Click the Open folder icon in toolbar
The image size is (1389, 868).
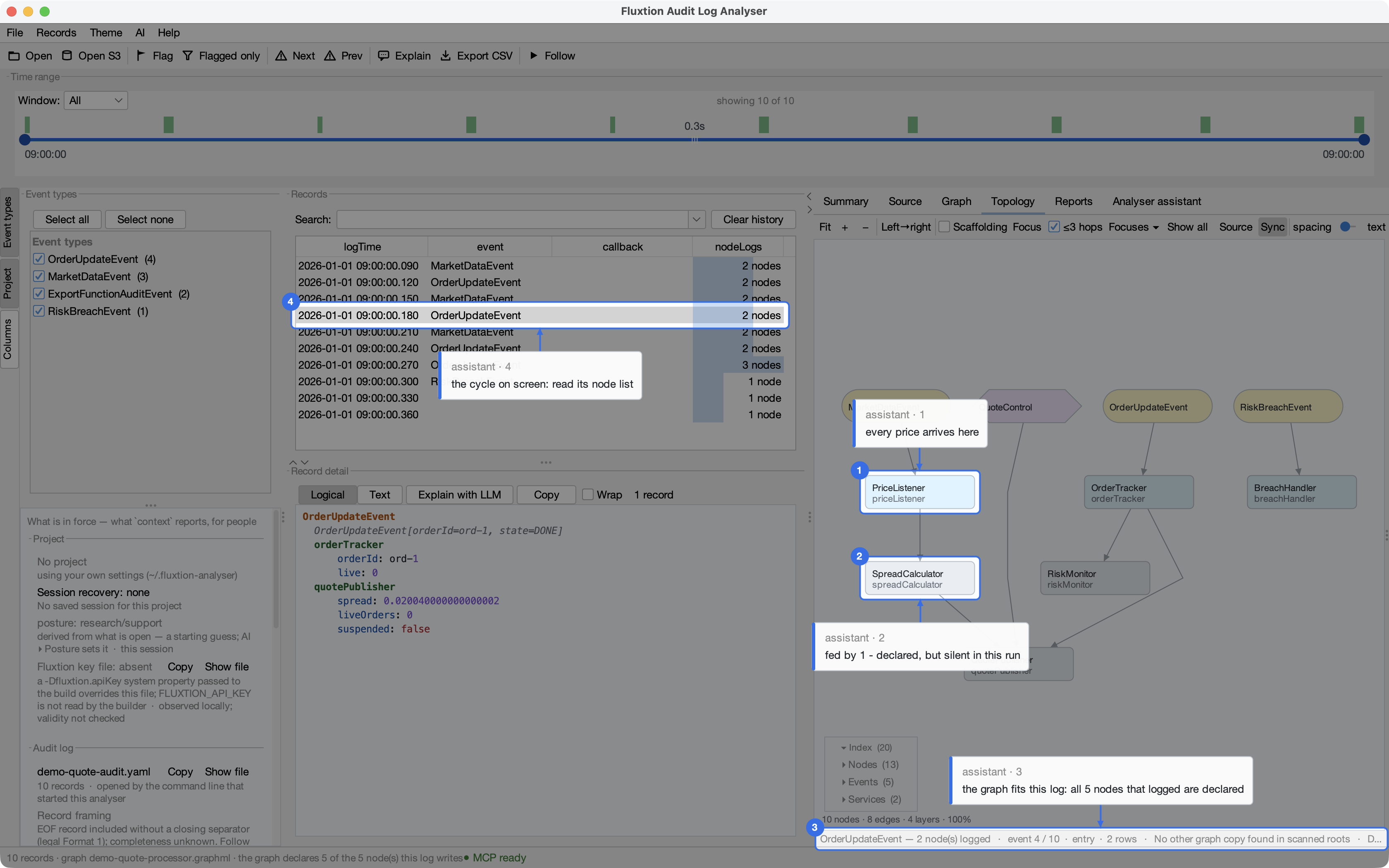(14, 56)
